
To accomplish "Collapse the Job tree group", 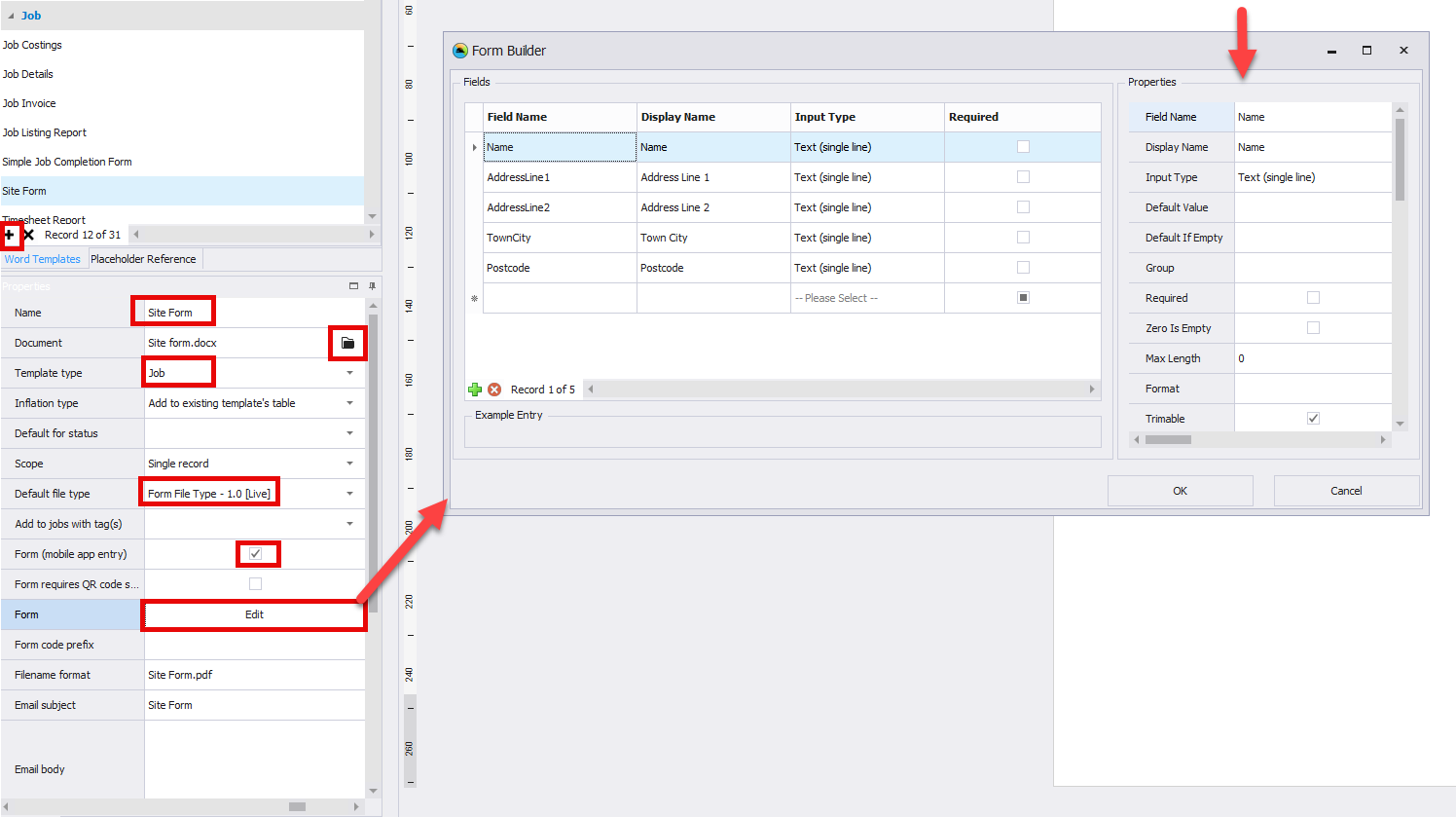I will tap(11, 16).
